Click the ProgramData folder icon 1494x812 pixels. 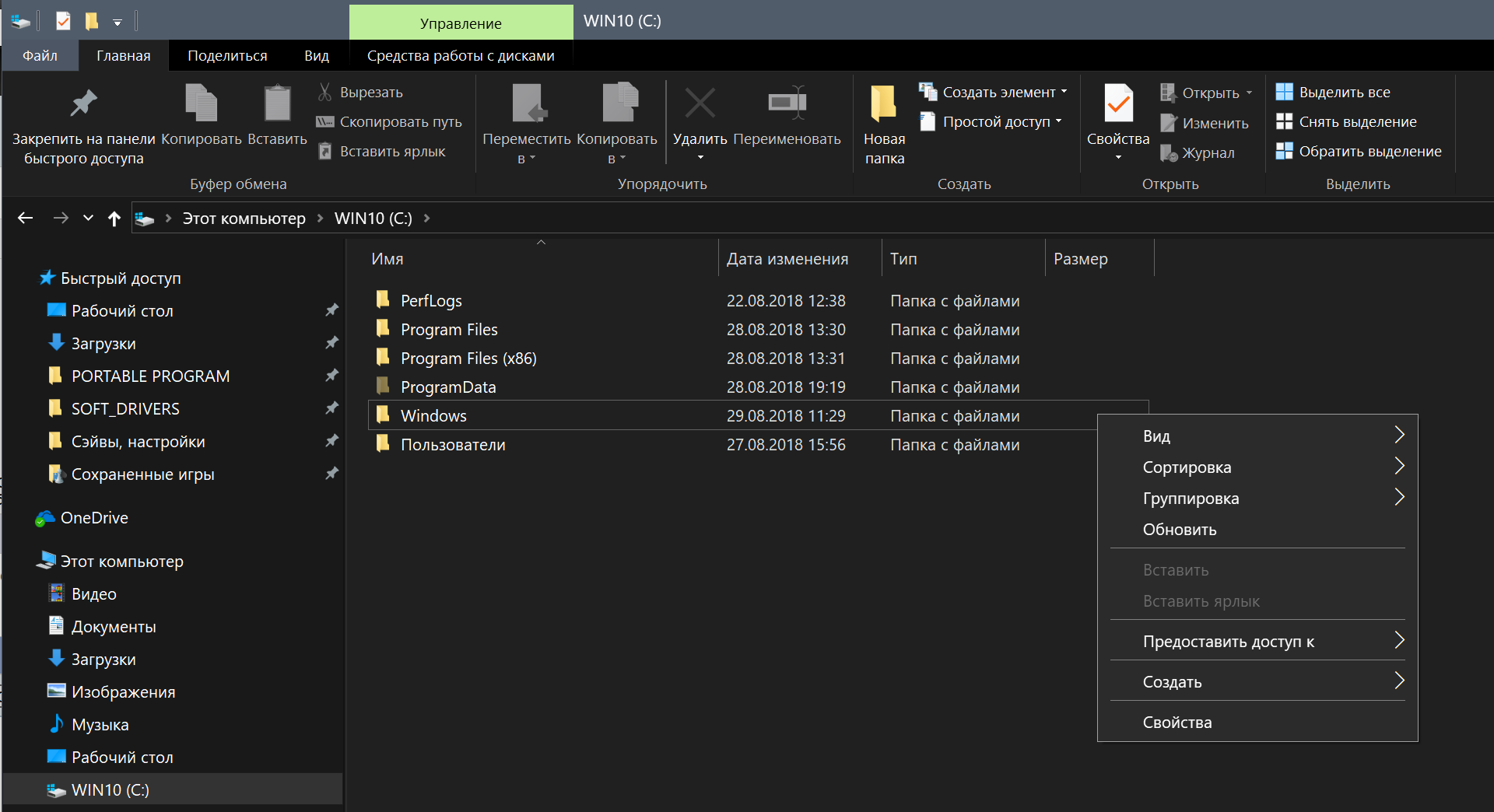pyautogui.click(x=383, y=386)
